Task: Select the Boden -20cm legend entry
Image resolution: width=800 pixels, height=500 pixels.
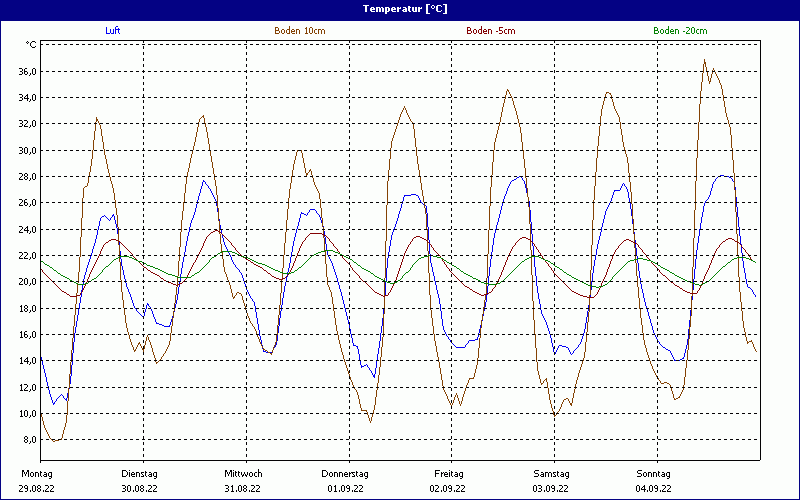Action: [x=680, y=31]
